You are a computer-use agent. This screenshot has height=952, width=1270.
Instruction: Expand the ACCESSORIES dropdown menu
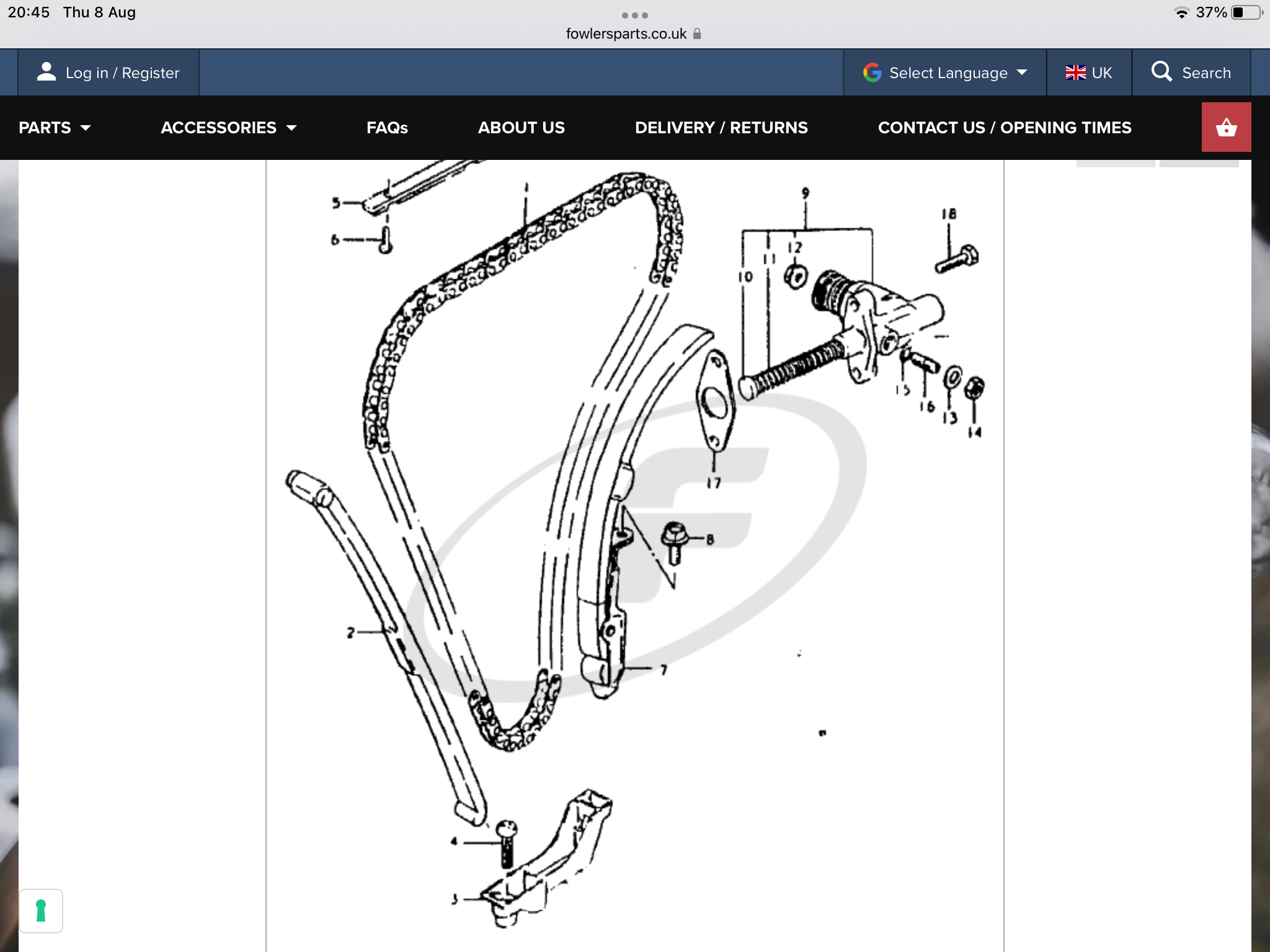[228, 128]
